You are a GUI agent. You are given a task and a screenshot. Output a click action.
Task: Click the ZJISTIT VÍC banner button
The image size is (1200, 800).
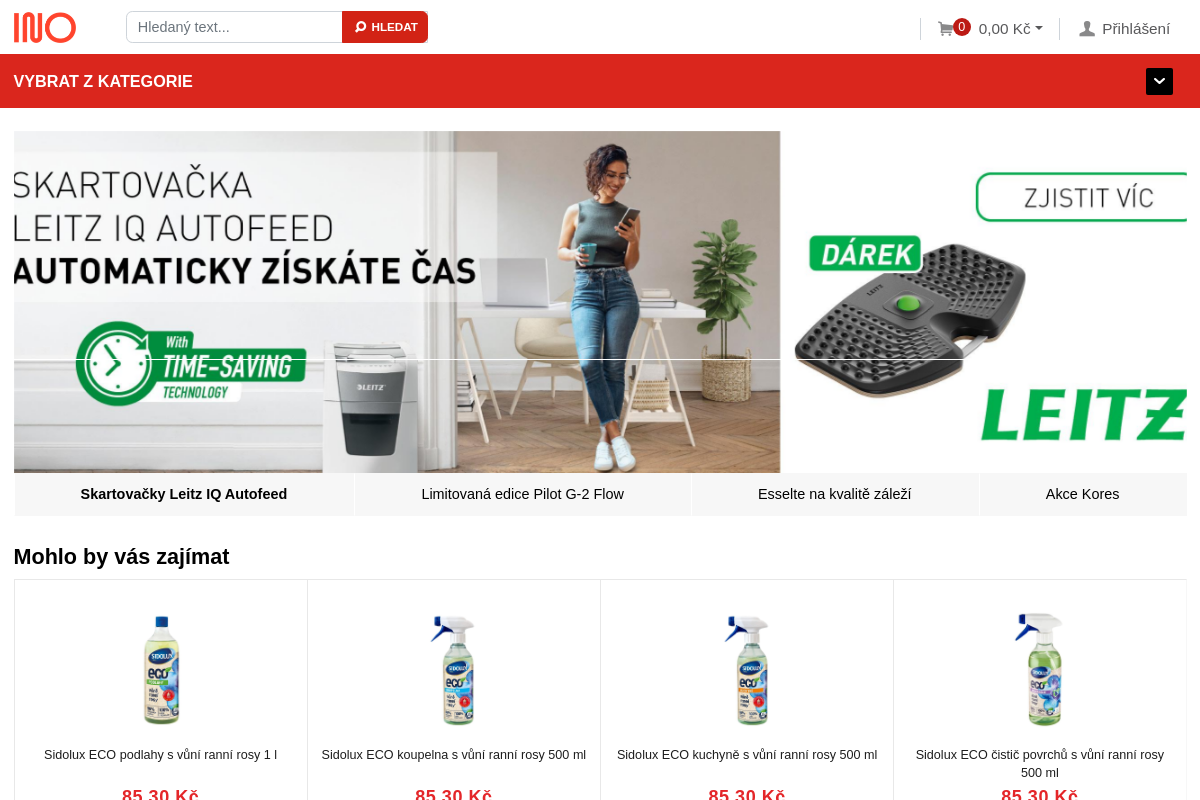[1081, 197]
